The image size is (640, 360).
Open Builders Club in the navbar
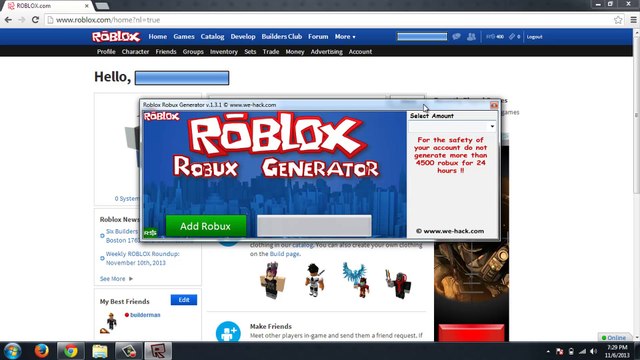coord(282,37)
